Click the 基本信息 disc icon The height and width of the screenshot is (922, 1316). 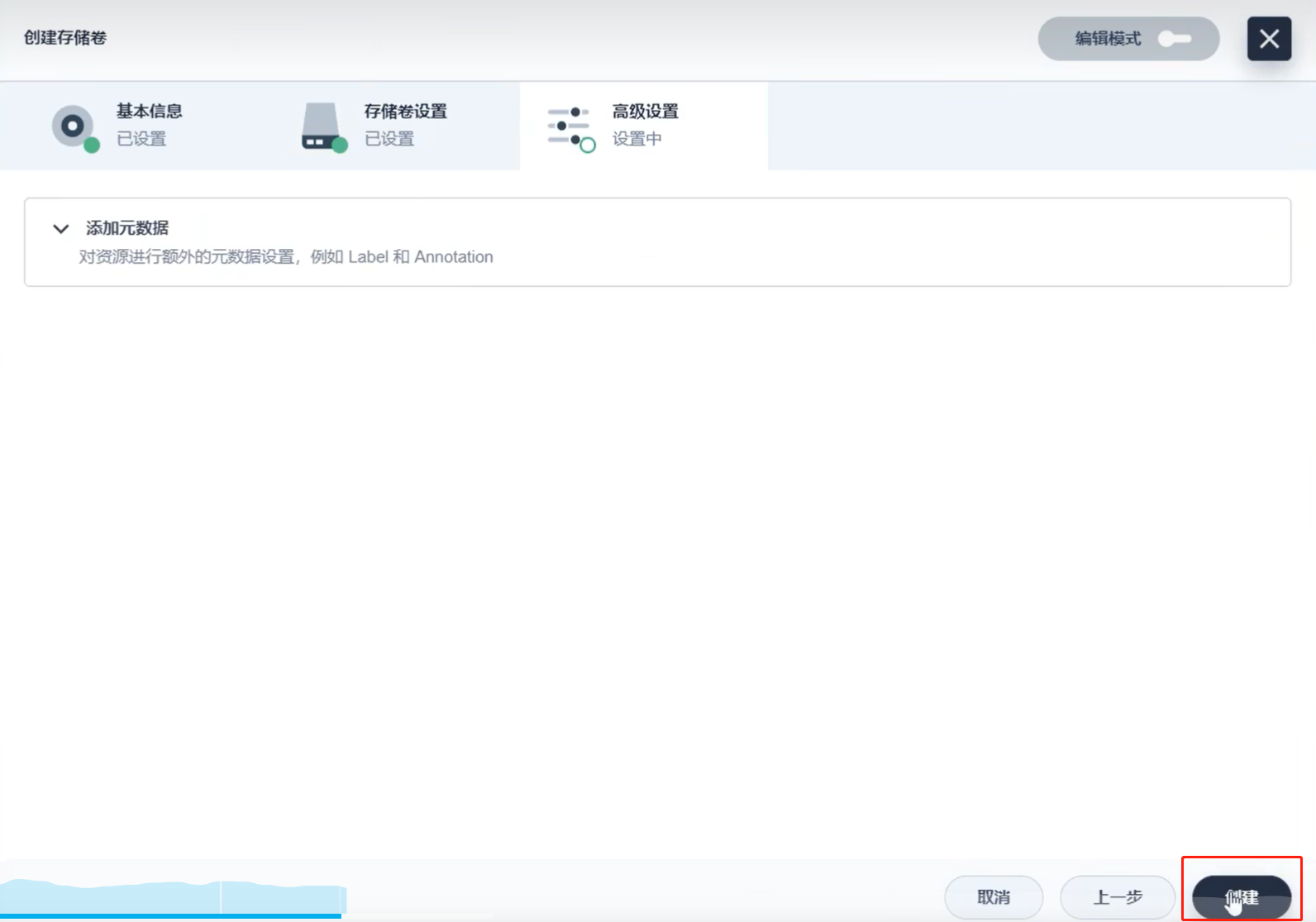point(74,127)
